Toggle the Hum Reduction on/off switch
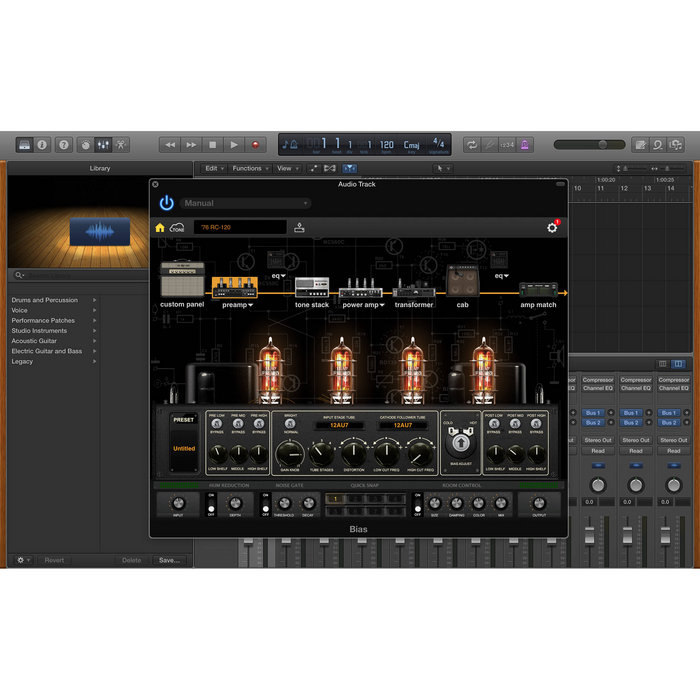The height and width of the screenshot is (700, 700). pos(211,503)
